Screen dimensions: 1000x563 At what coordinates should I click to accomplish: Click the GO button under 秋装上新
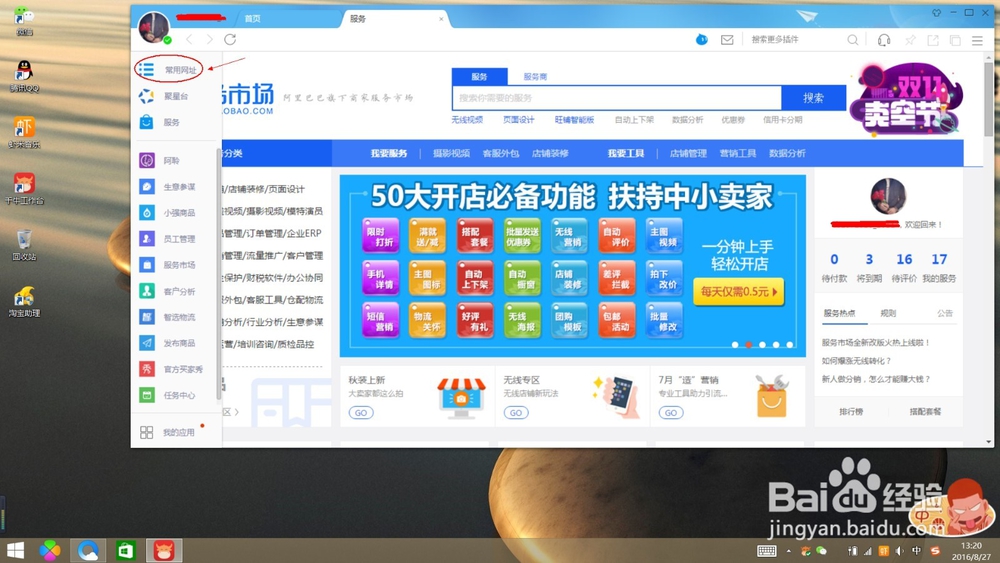pyautogui.click(x=361, y=413)
